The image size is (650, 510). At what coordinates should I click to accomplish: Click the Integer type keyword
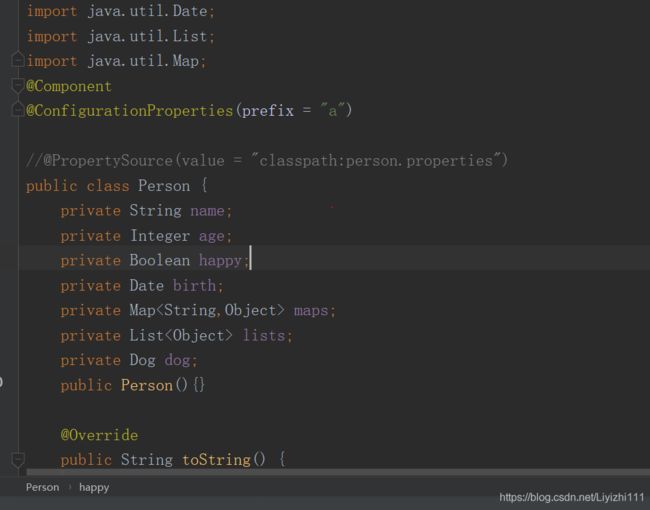coord(160,236)
